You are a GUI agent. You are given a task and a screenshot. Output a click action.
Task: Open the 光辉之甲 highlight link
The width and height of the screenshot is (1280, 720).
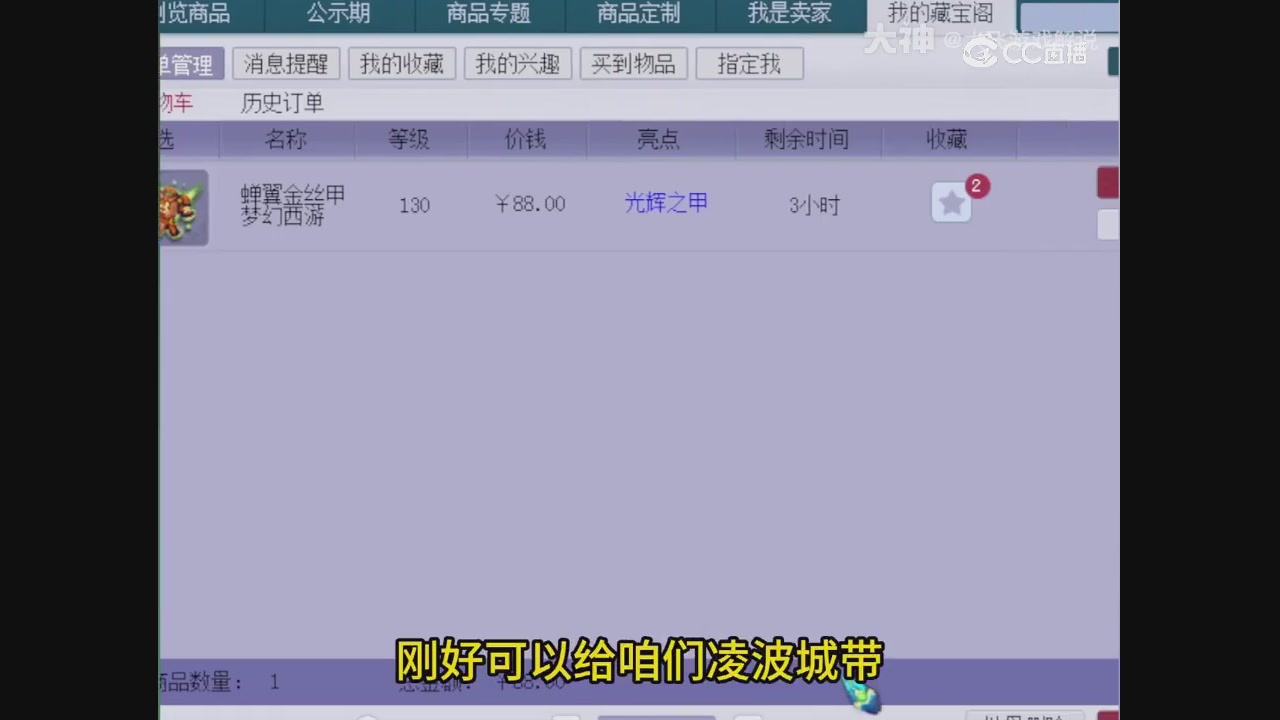[x=665, y=203]
